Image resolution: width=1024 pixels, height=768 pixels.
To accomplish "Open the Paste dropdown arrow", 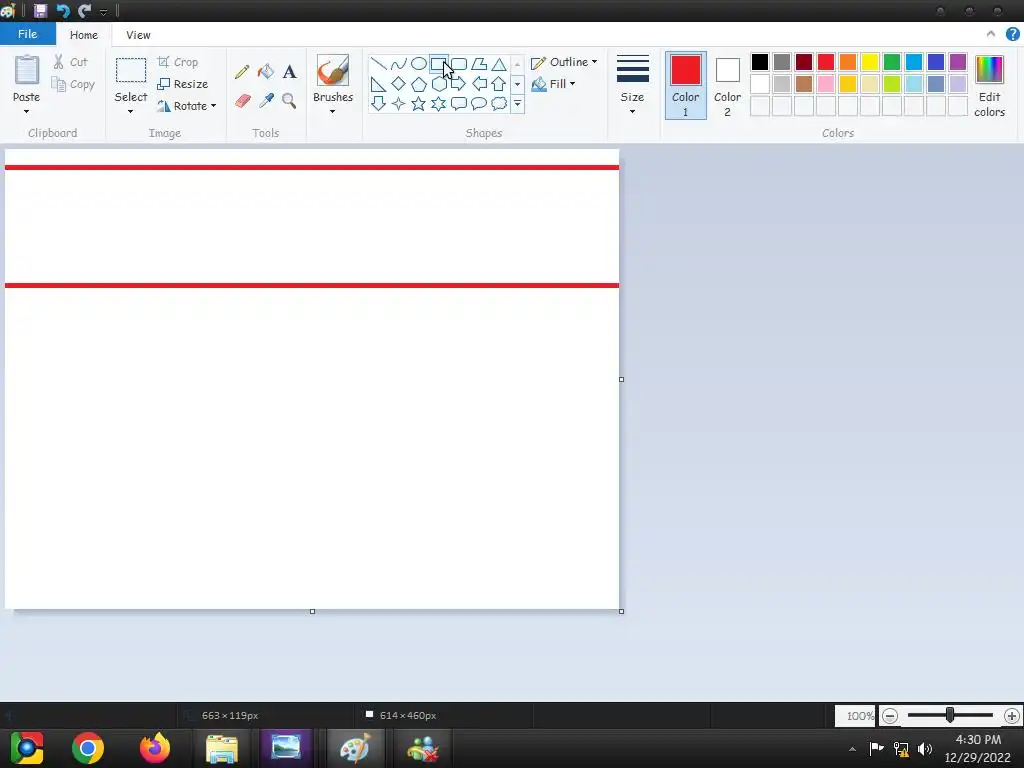I will click(x=26, y=112).
